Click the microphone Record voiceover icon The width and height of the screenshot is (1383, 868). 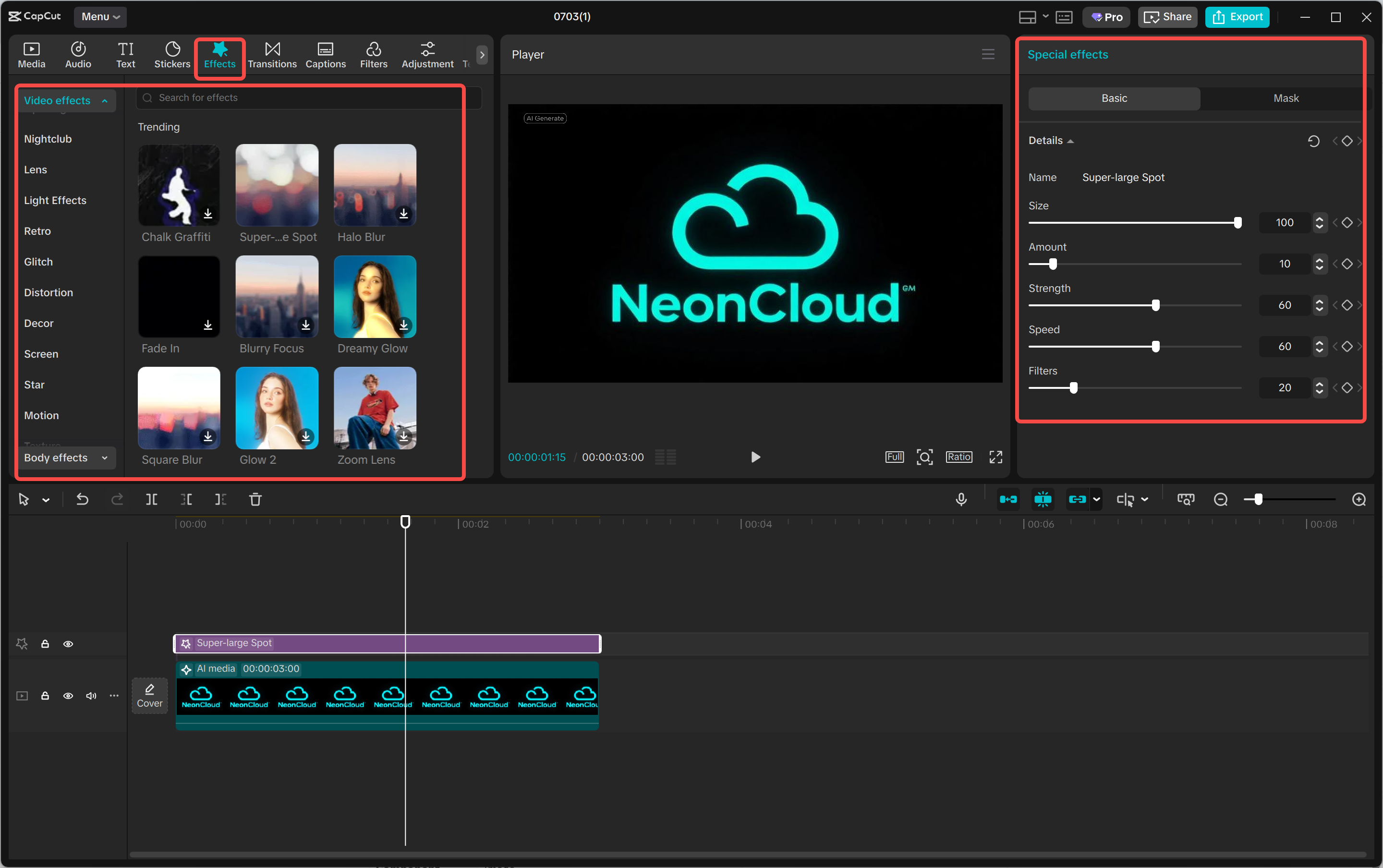pyautogui.click(x=961, y=499)
